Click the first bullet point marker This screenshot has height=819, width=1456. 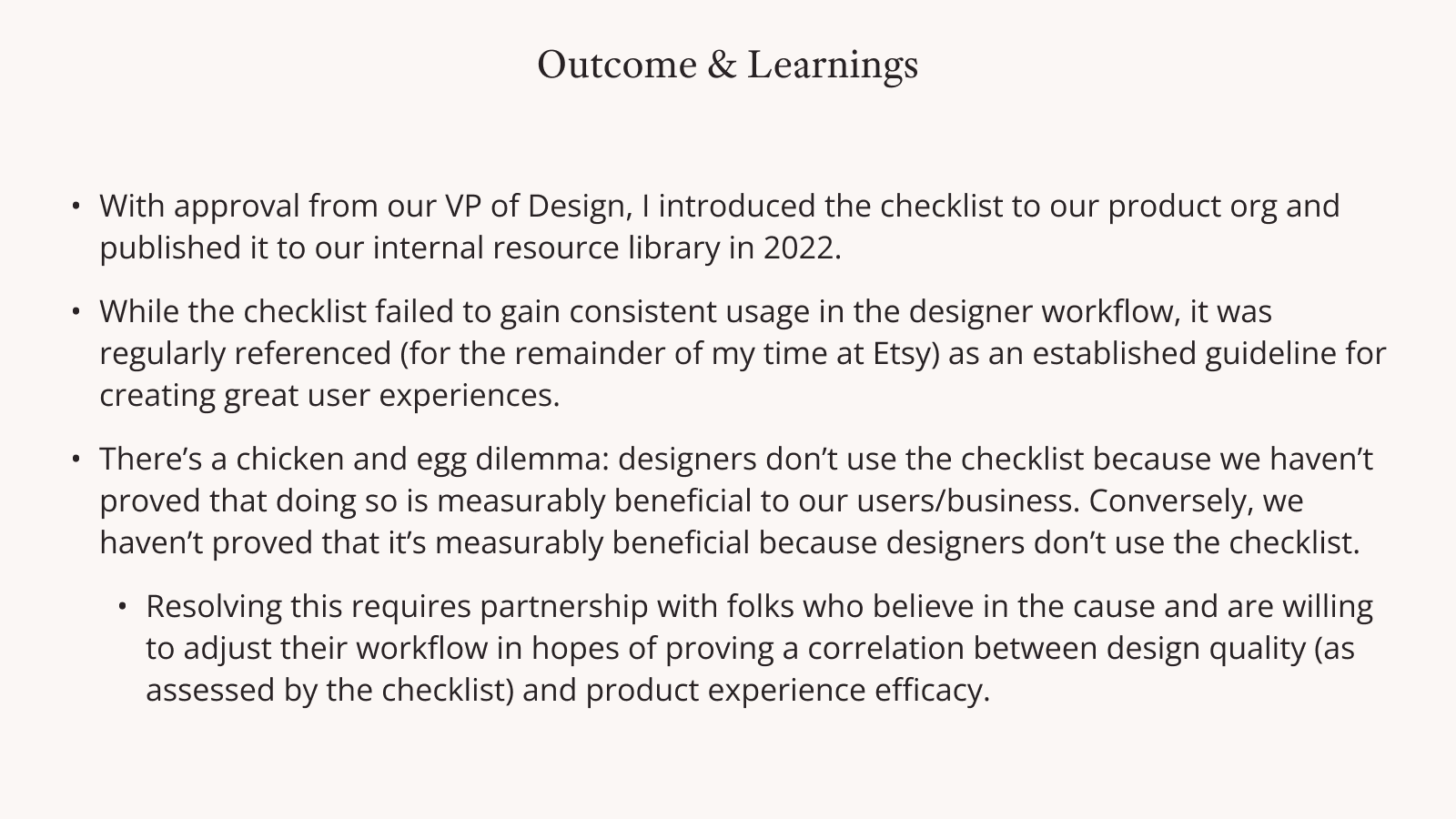(x=77, y=207)
